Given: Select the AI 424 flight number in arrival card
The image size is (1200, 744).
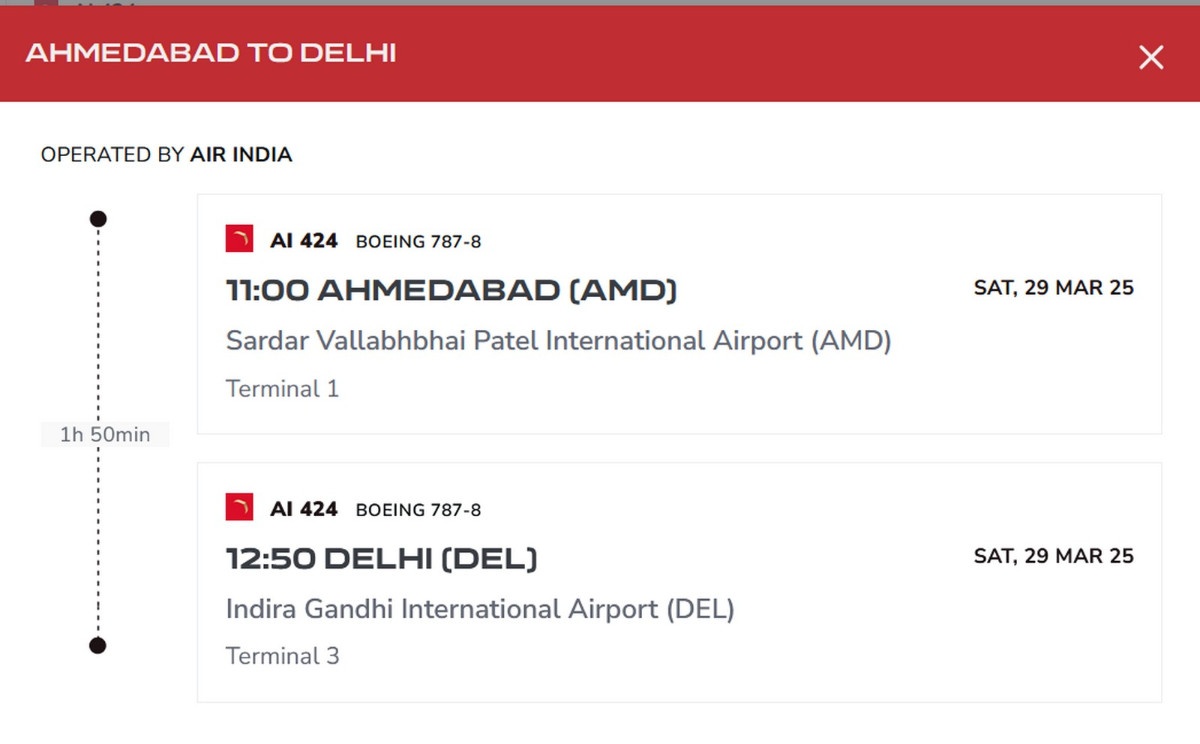Looking at the screenshot, I should coord(304,509).
